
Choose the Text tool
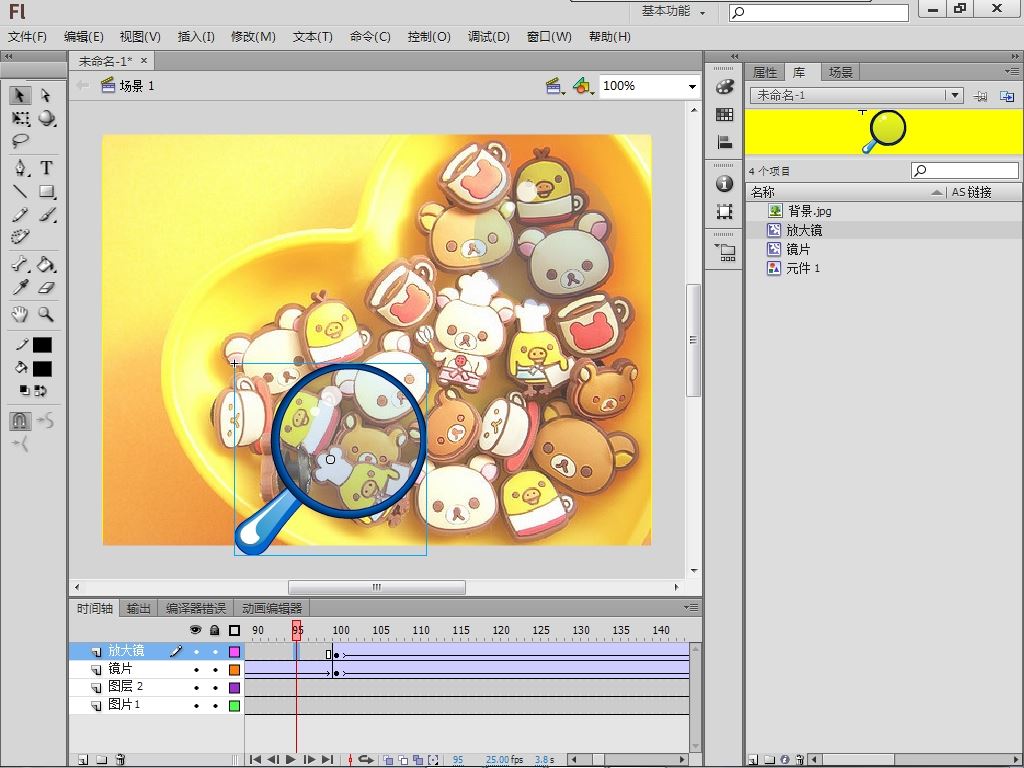point(46,168)
